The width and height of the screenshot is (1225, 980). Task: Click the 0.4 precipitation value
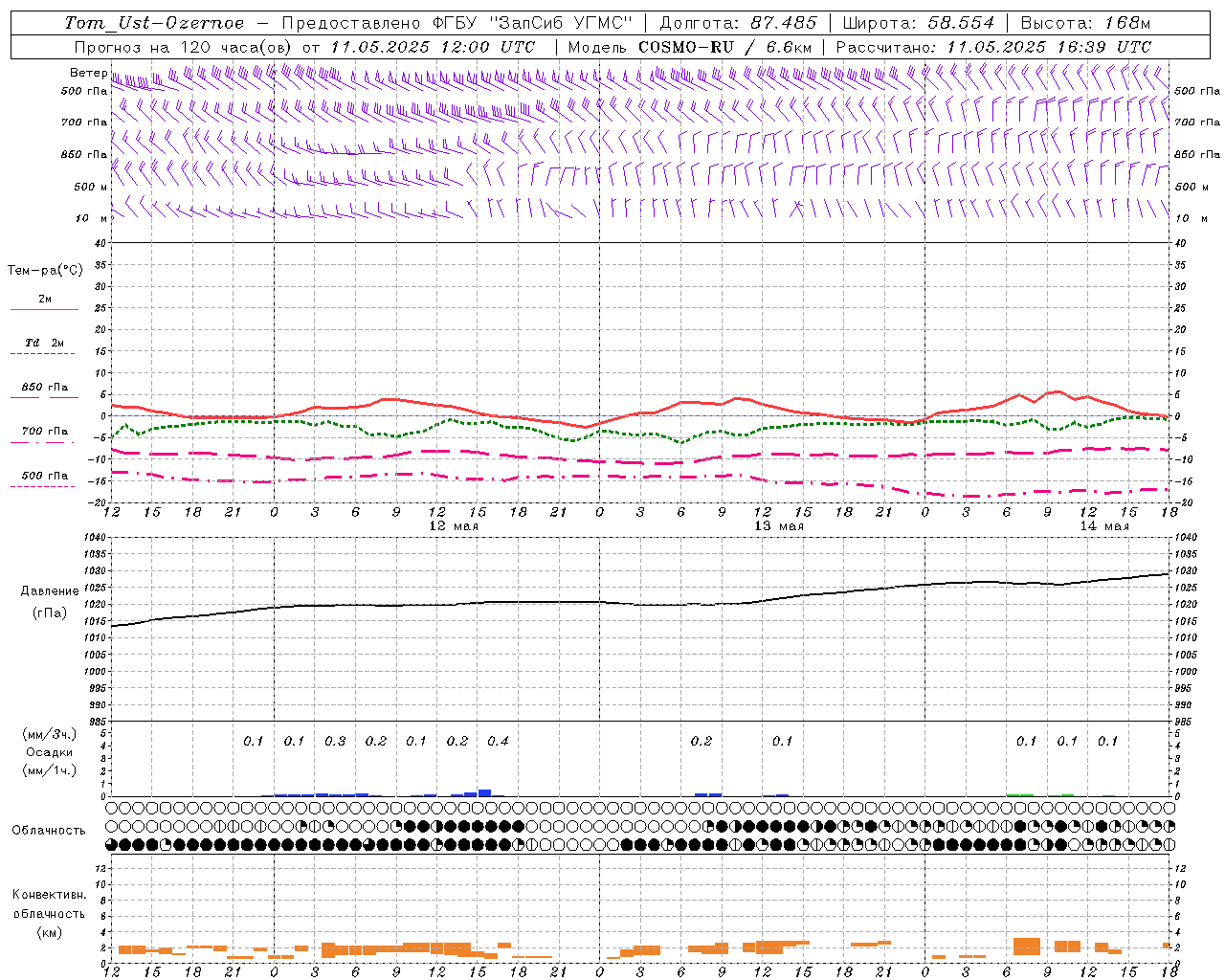[498, 741]
